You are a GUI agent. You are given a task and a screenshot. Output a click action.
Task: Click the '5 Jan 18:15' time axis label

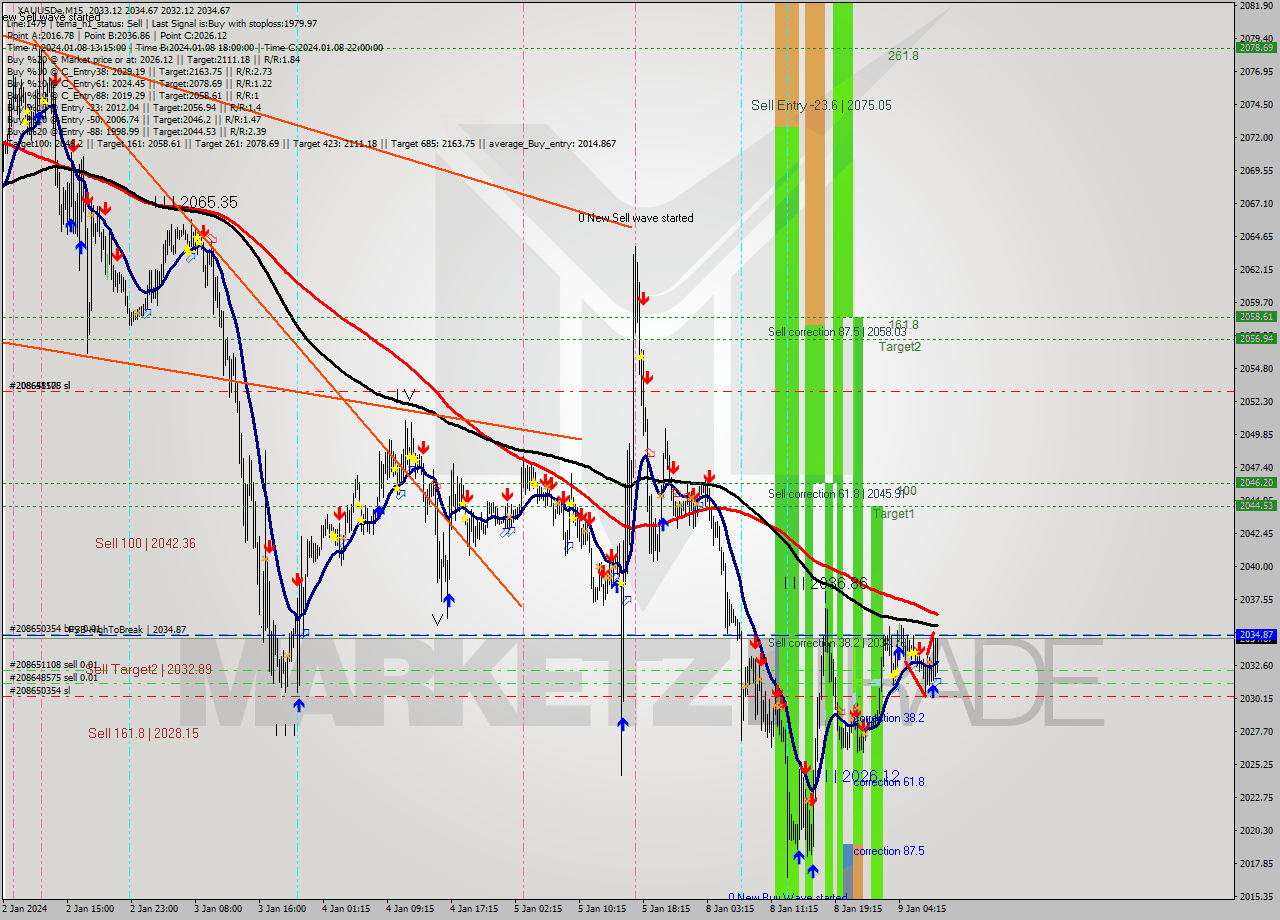(665, 909)
